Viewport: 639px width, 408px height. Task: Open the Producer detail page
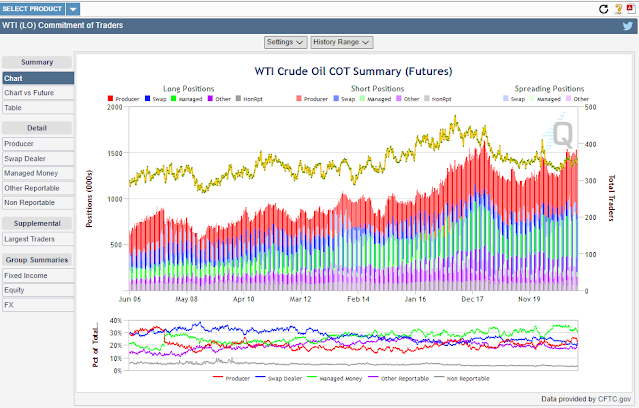click(x=38, y=144)
